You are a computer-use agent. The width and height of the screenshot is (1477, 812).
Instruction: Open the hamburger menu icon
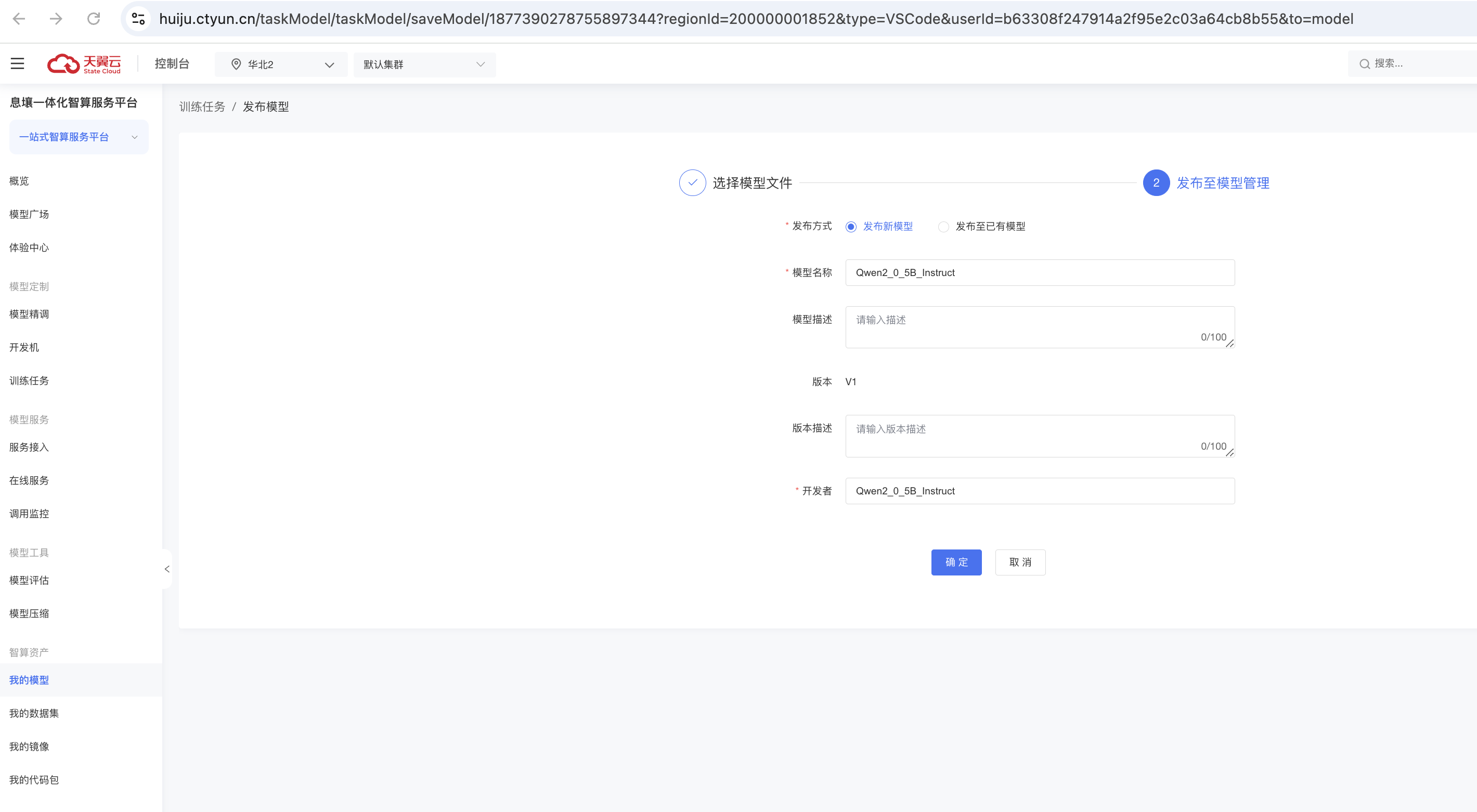(17, 63)
